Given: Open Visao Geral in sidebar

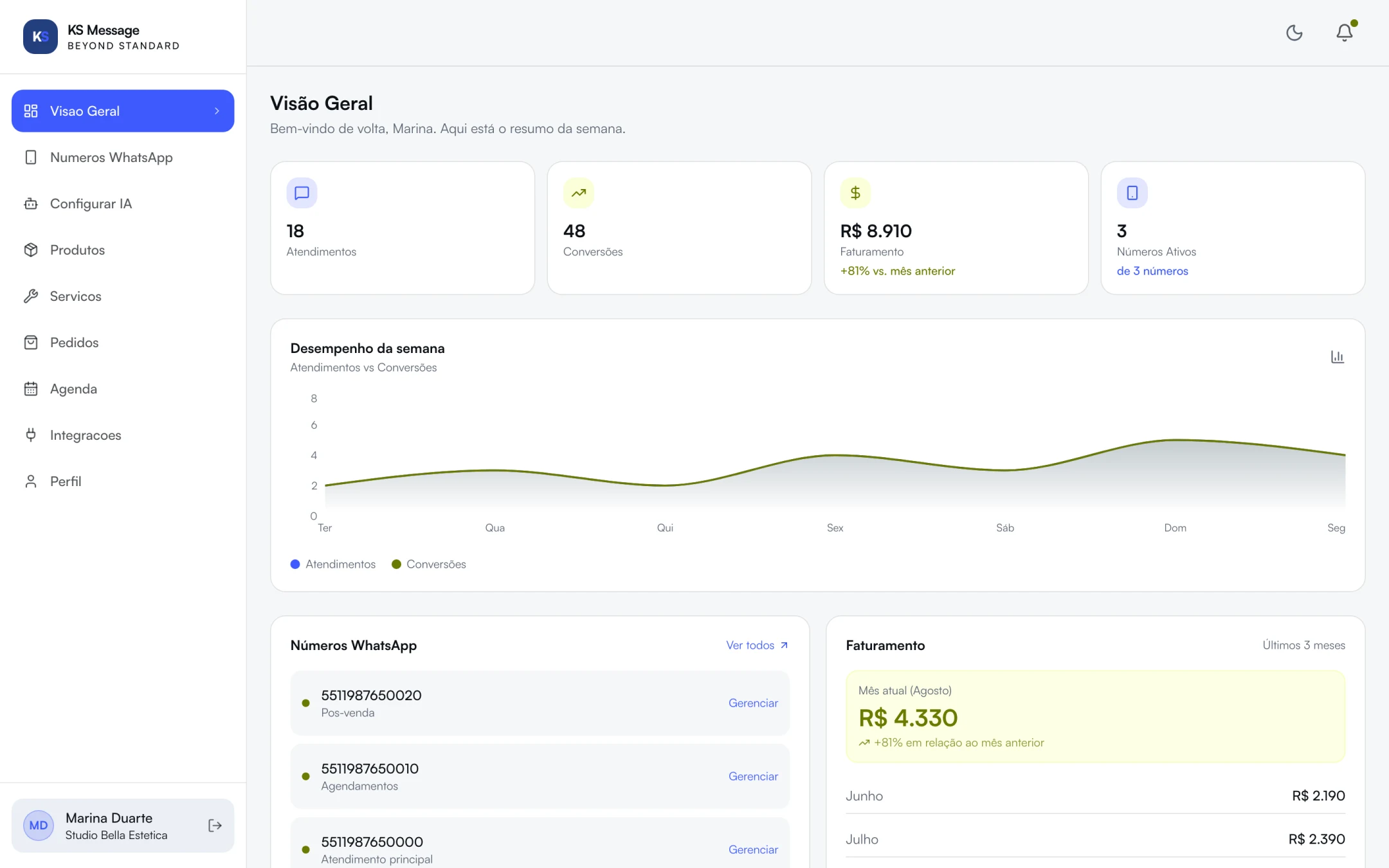Looking at the screenshot, I should click(123, 111).
